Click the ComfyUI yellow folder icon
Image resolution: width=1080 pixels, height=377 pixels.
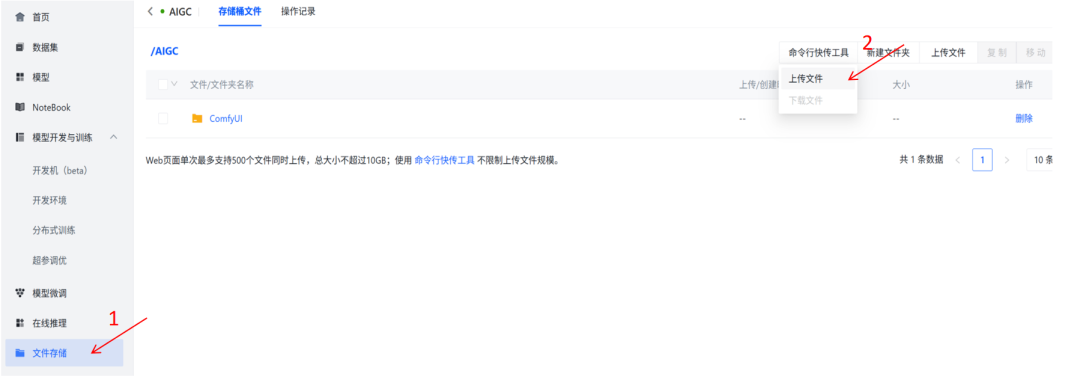[x=197, y=119]
